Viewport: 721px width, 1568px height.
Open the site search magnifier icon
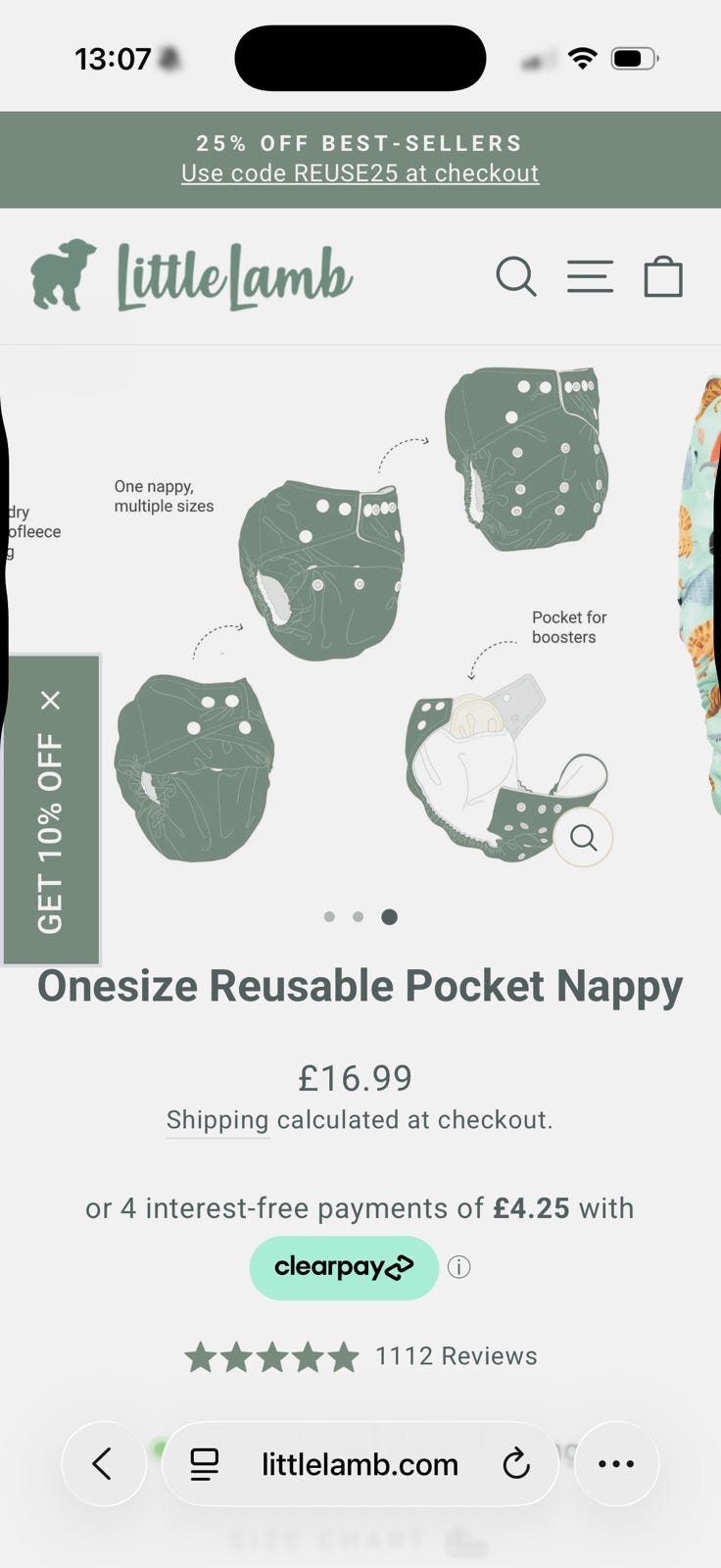tap(516, 276)
